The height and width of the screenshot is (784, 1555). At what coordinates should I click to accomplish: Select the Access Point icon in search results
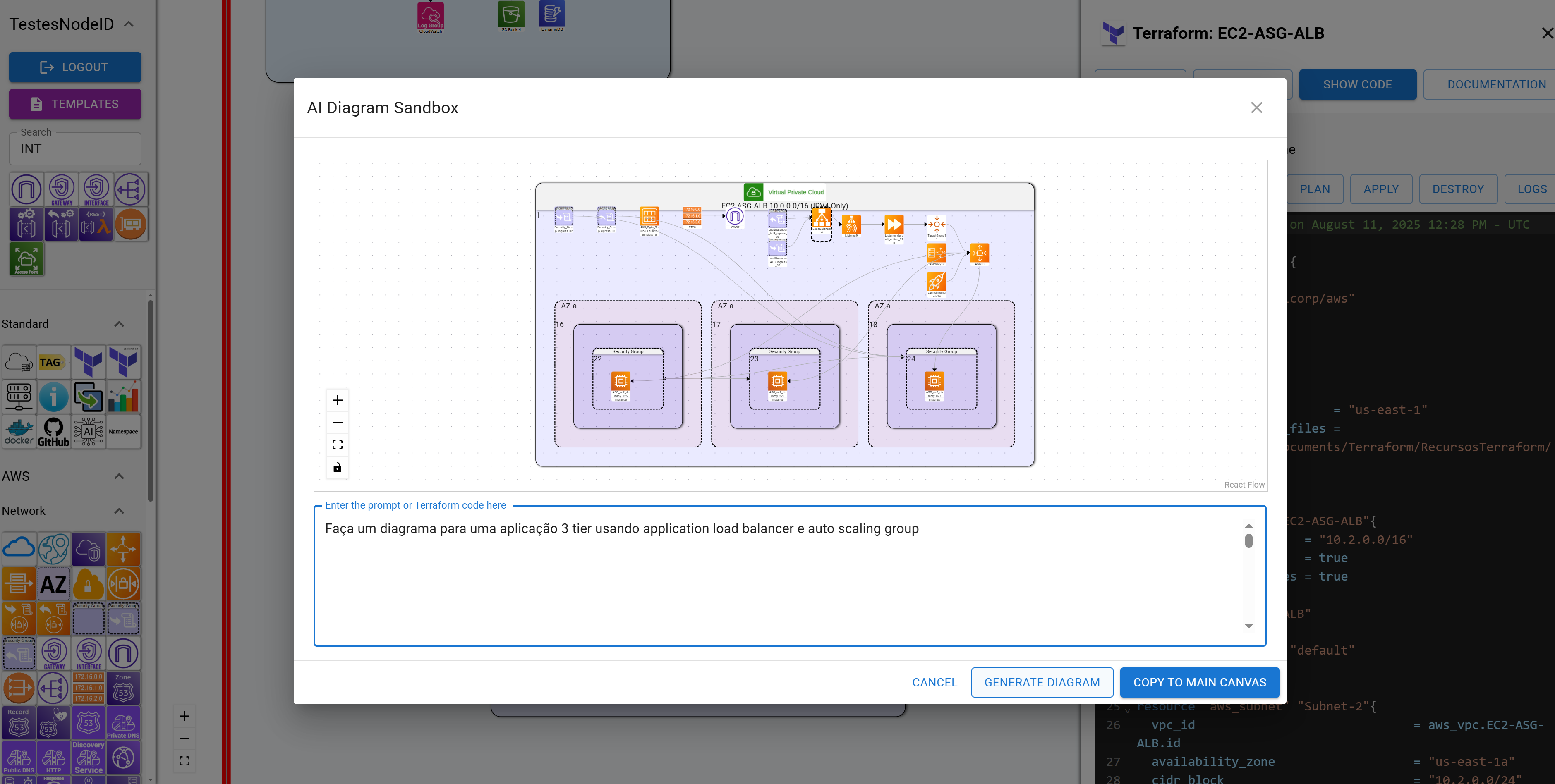tap(26, 260)
